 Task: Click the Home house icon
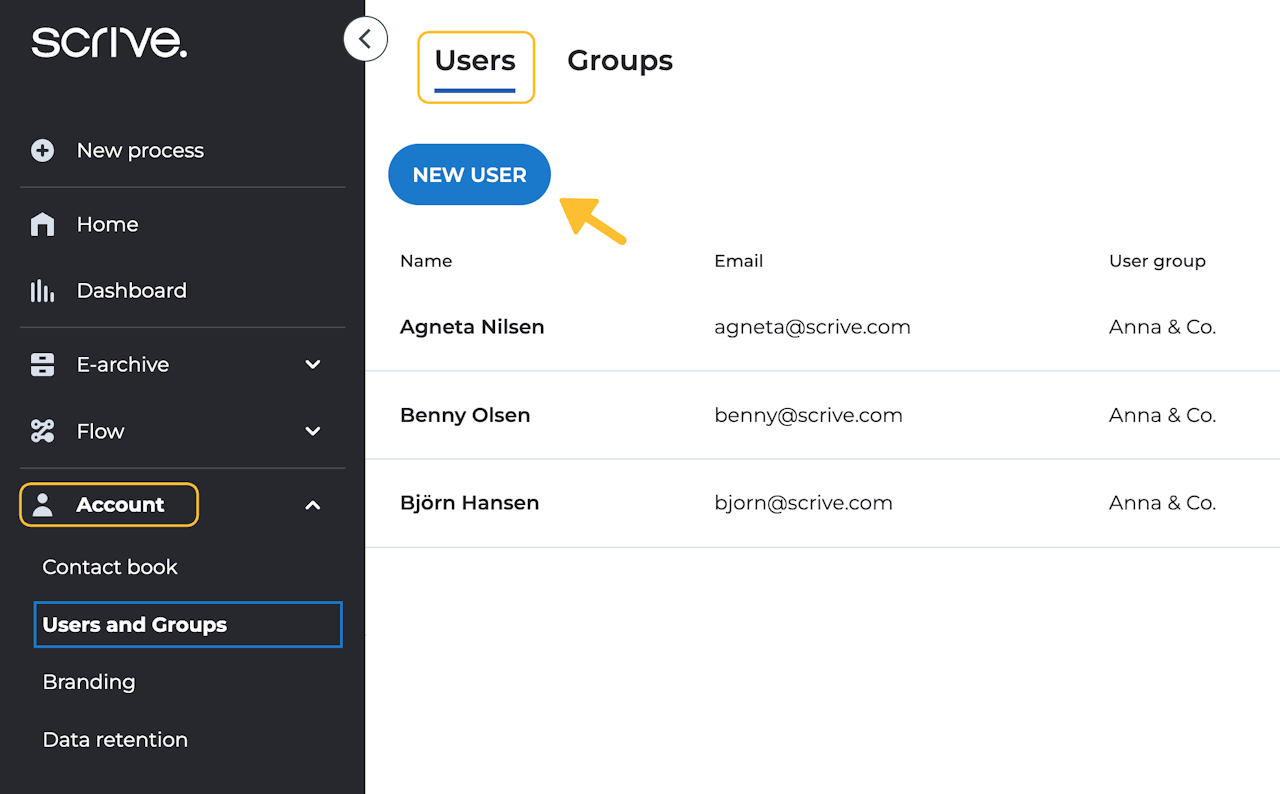[42, 225]
